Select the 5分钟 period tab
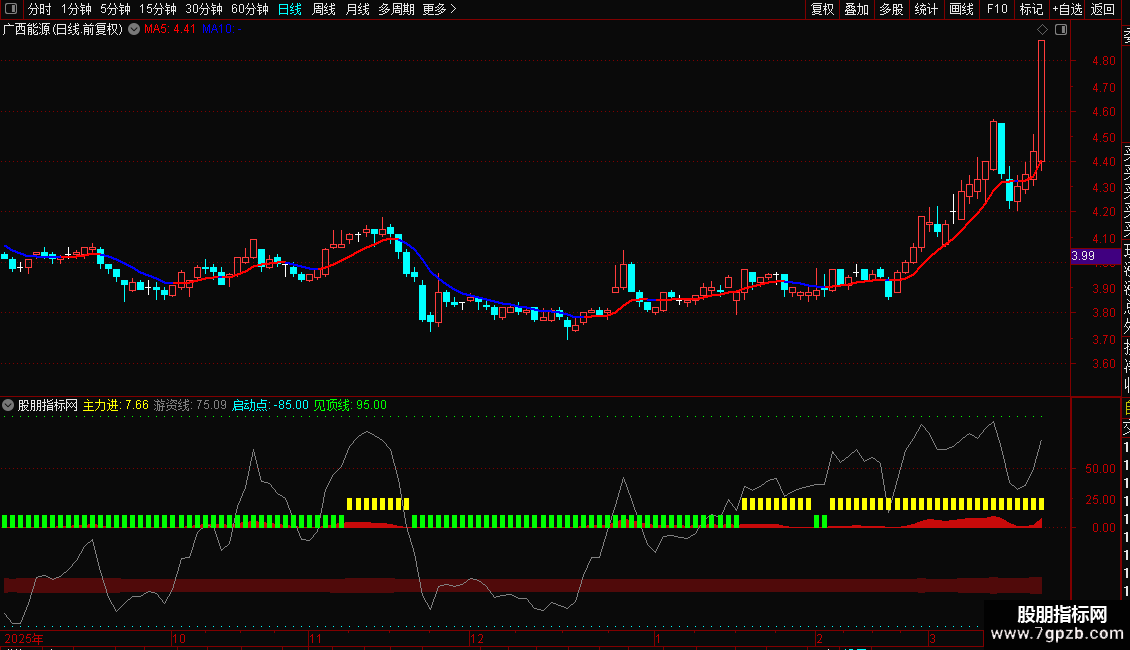This screenshot has width=1130, height=650. [x=115, y=9]
